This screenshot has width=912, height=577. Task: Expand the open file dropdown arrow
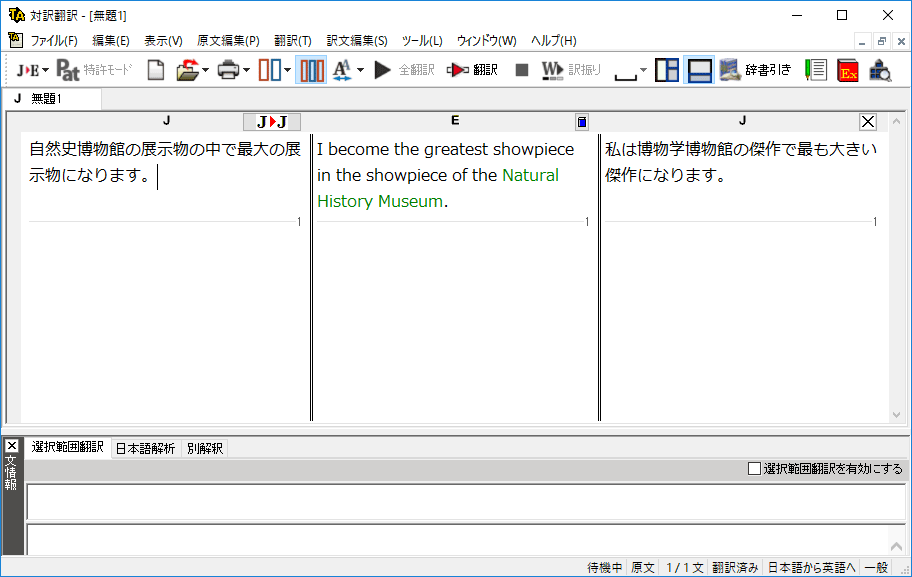coord(205,70)
